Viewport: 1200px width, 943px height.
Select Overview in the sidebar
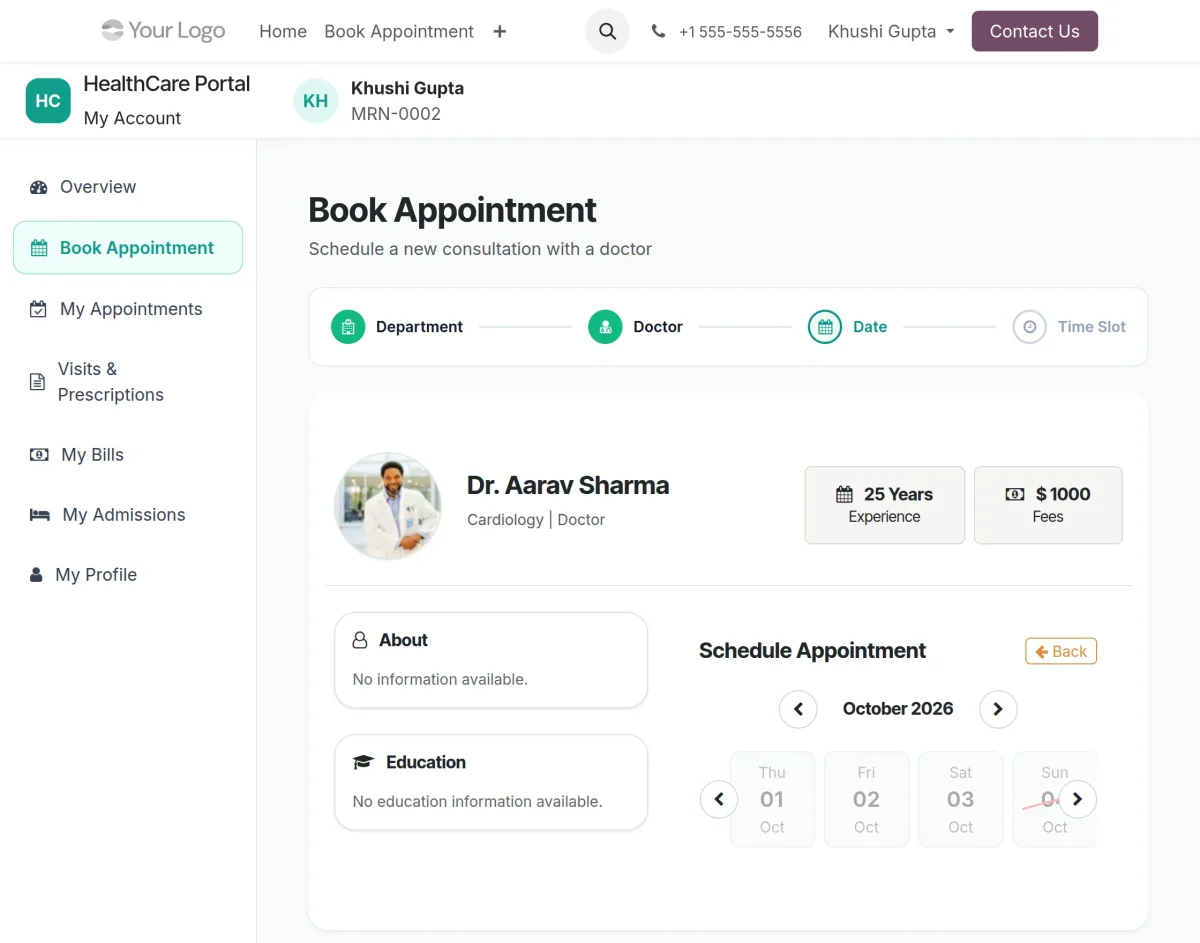click(128, 187)
